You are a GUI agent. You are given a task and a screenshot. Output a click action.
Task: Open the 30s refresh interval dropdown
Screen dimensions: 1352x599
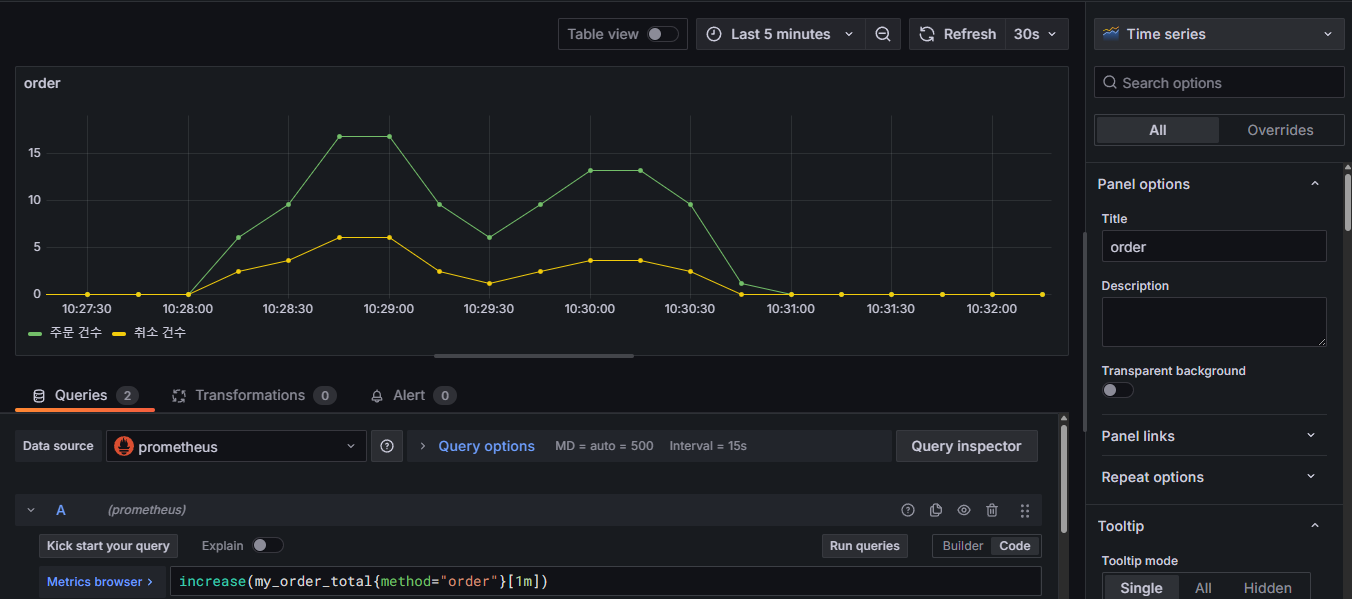[1036, 34]
